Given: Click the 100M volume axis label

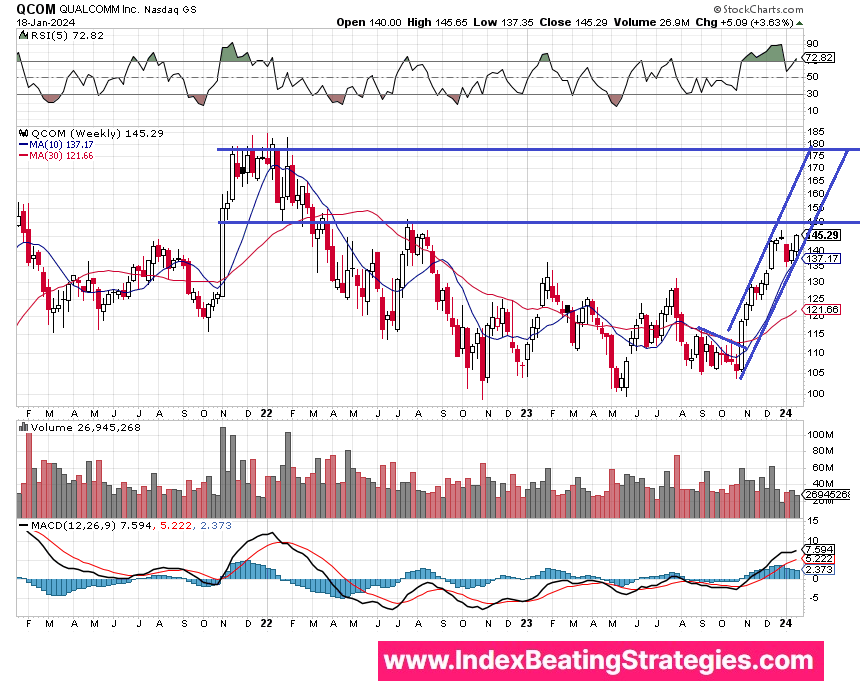Looking at the screenshot, I should (x=821, y=435).
